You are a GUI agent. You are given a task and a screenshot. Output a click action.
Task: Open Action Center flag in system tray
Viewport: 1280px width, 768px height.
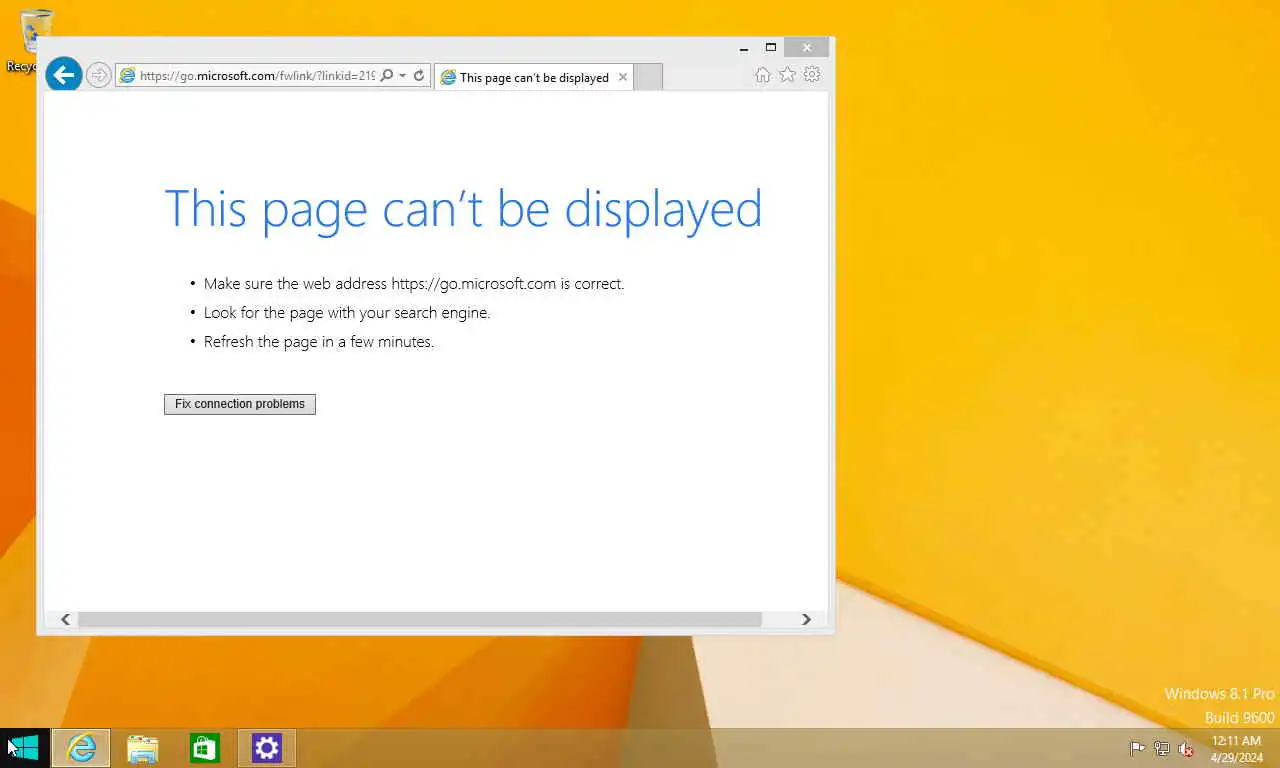(1137, 748)
